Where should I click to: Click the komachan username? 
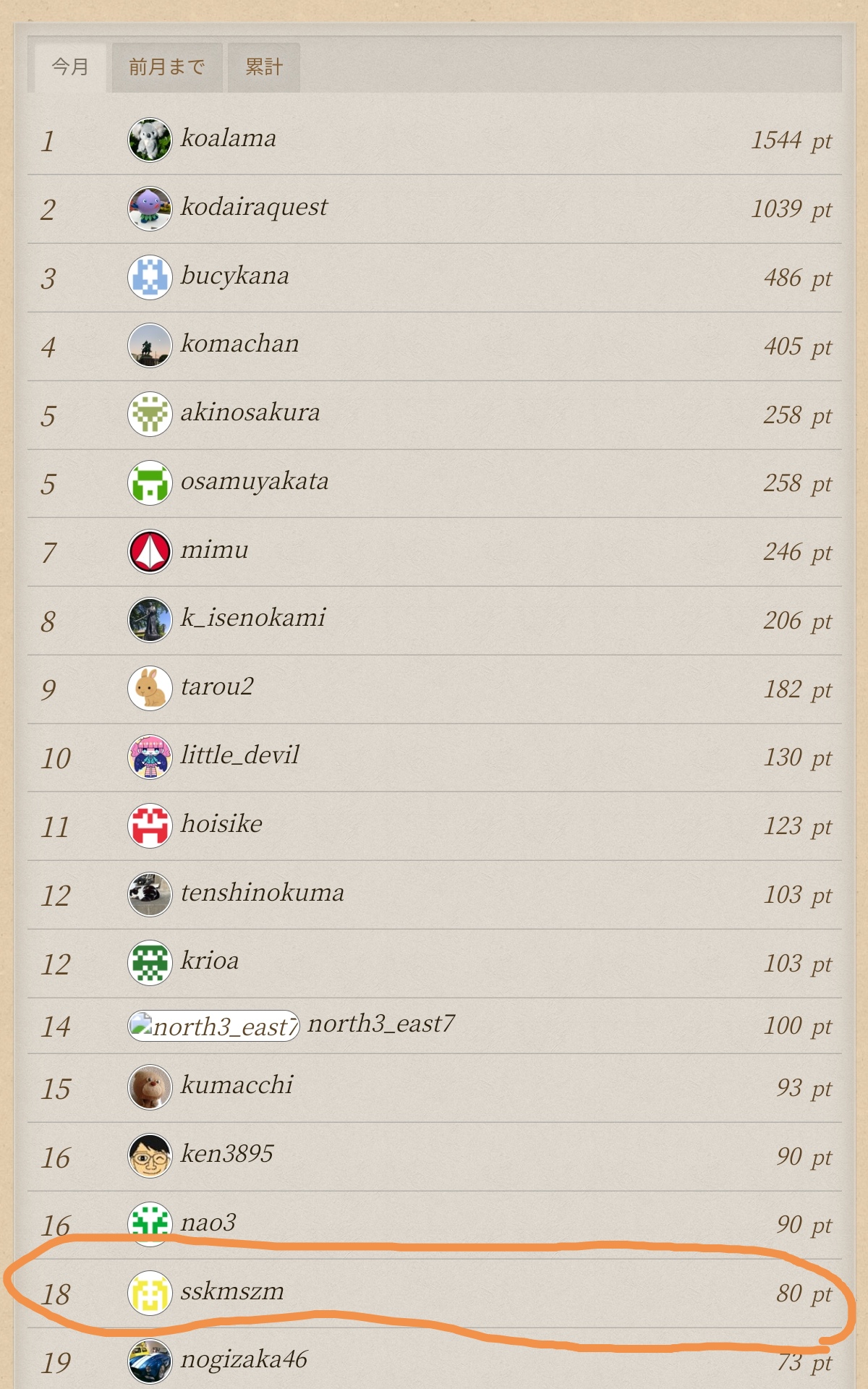point(239,344)
